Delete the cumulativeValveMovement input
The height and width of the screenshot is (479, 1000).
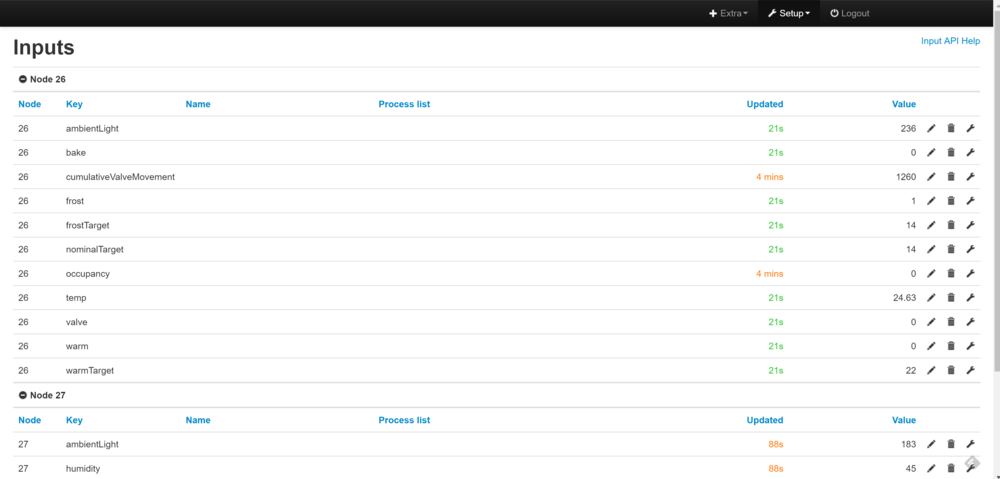951,177
